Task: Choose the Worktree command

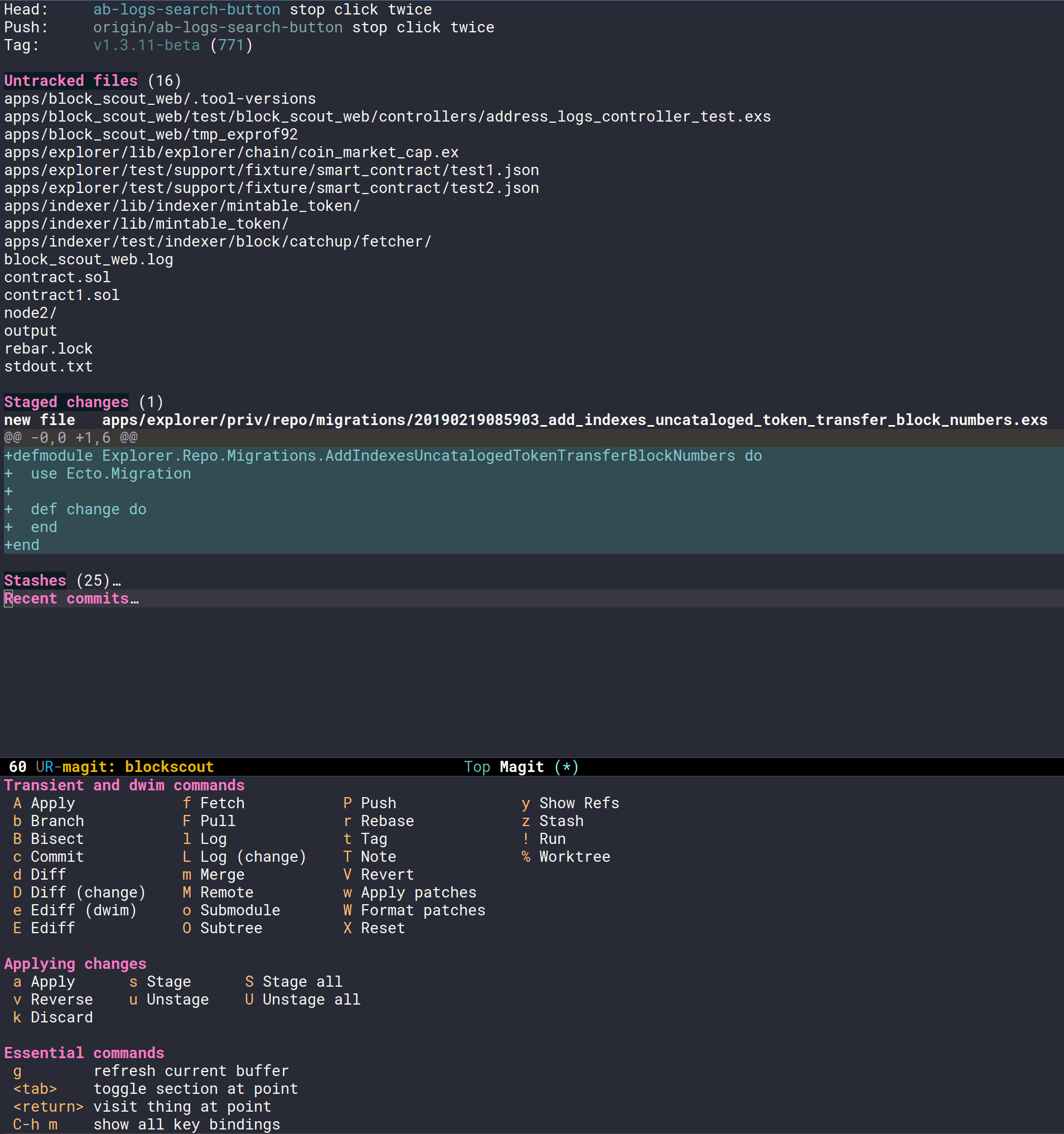Action: point(565,857)
